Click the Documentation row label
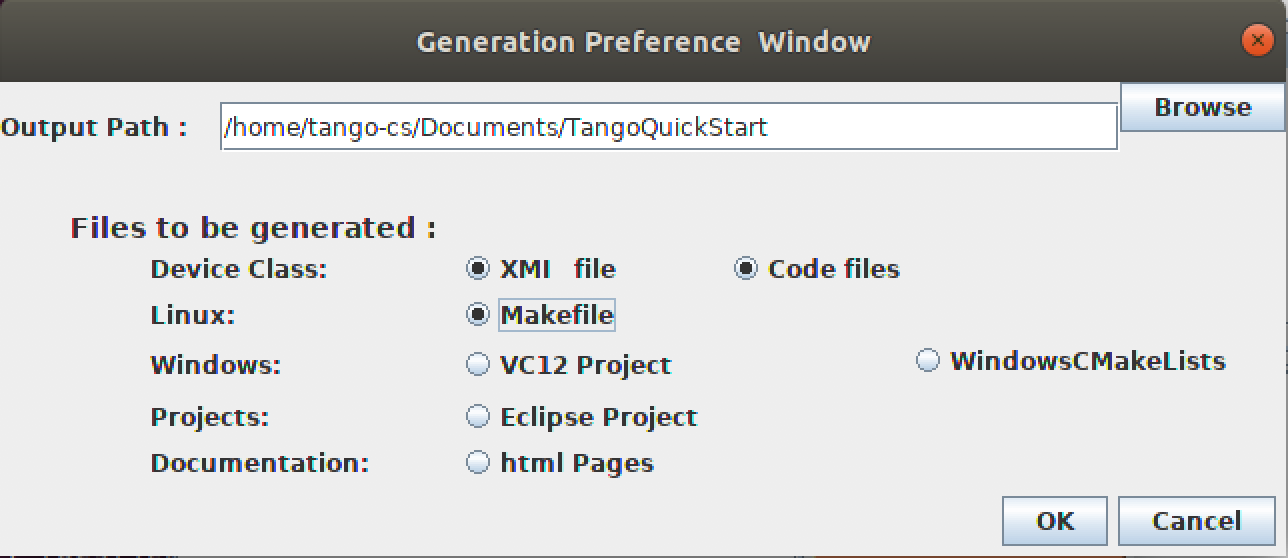 260,463
